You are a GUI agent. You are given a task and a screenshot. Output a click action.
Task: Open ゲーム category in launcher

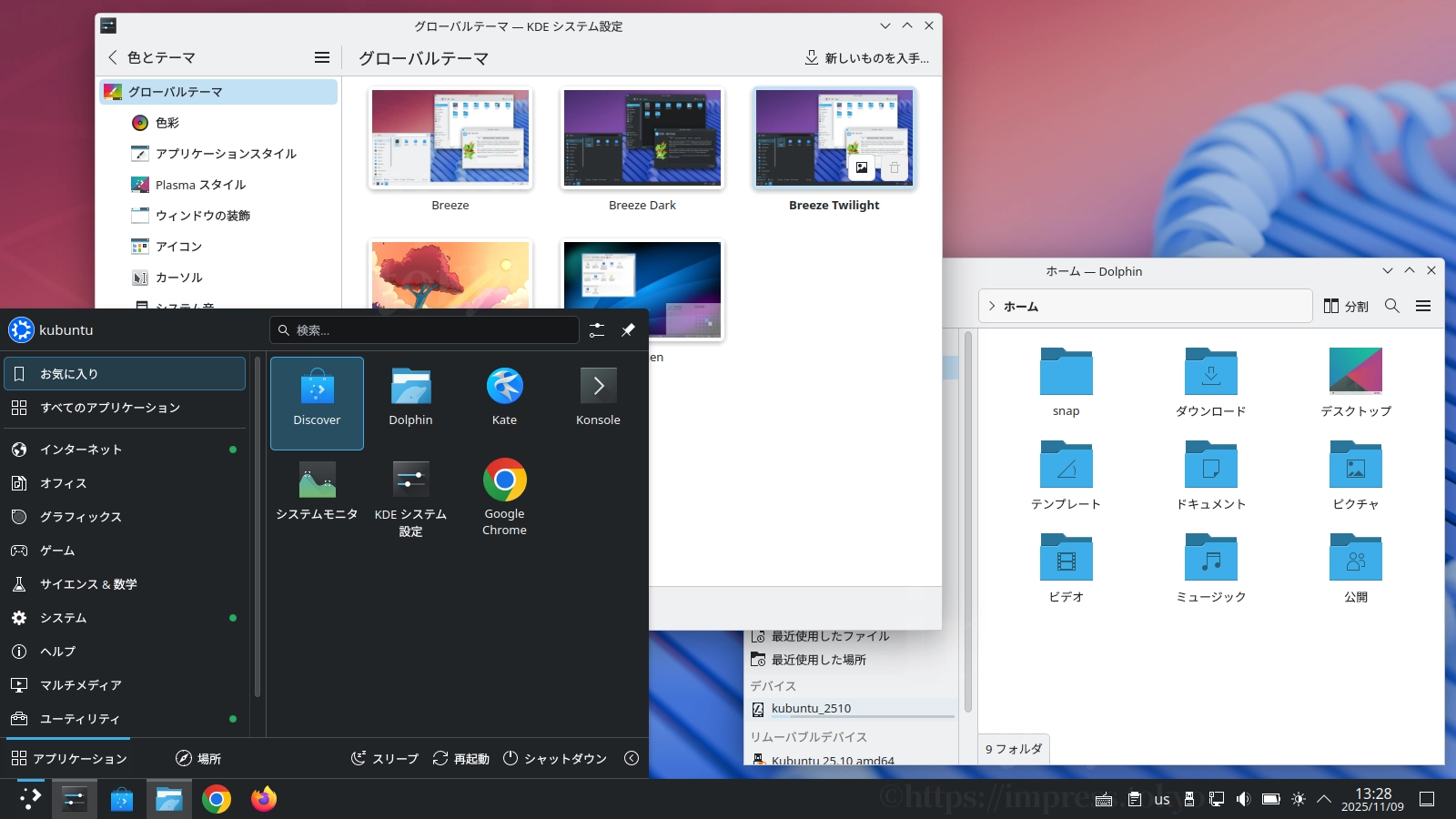[125, 551]
